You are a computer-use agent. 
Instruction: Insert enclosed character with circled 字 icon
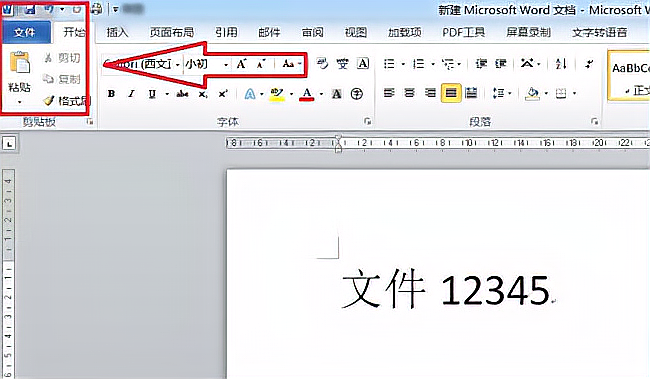[357, 94]
